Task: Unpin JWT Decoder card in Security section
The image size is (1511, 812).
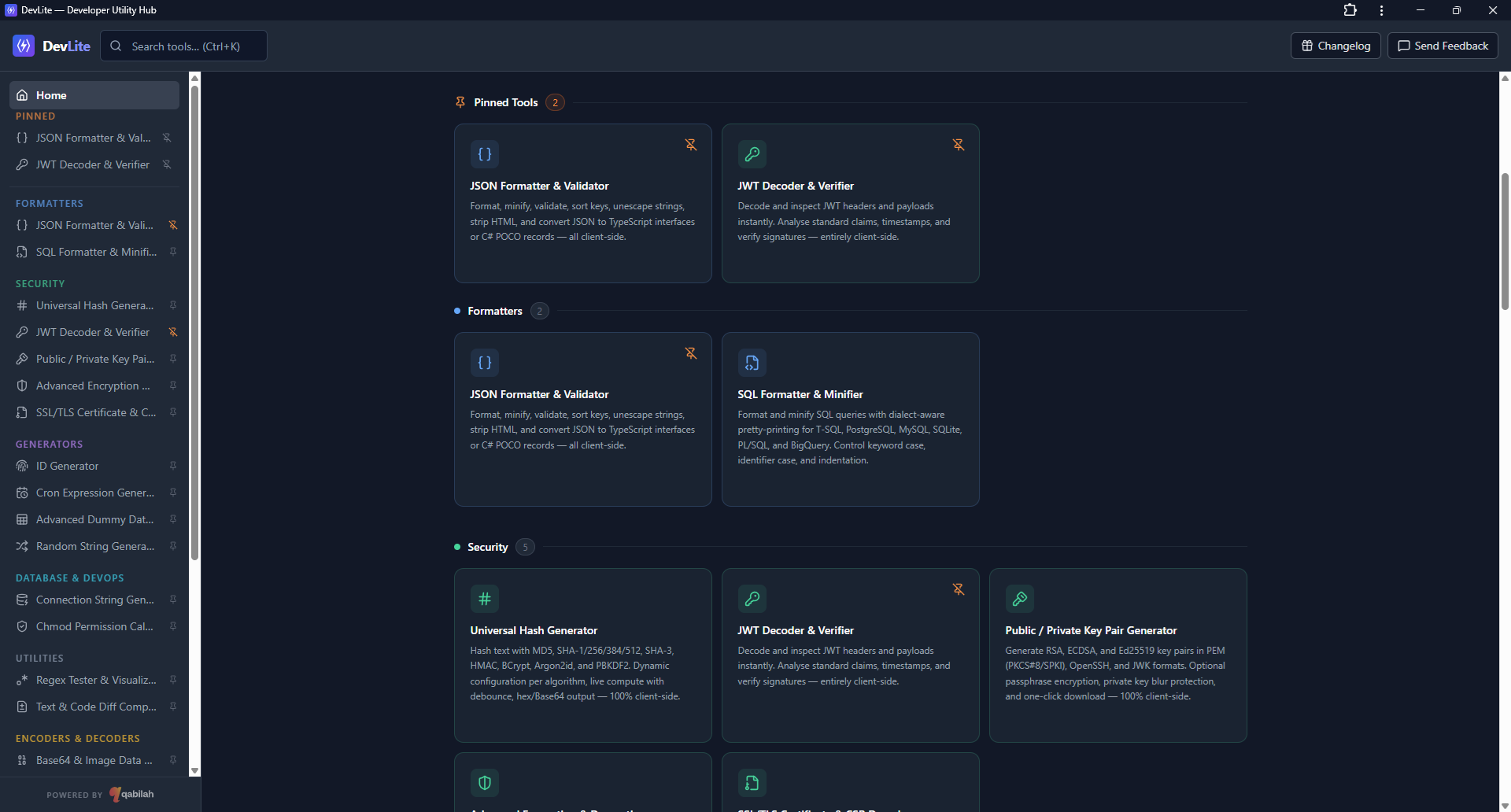Action: [959, 589]
